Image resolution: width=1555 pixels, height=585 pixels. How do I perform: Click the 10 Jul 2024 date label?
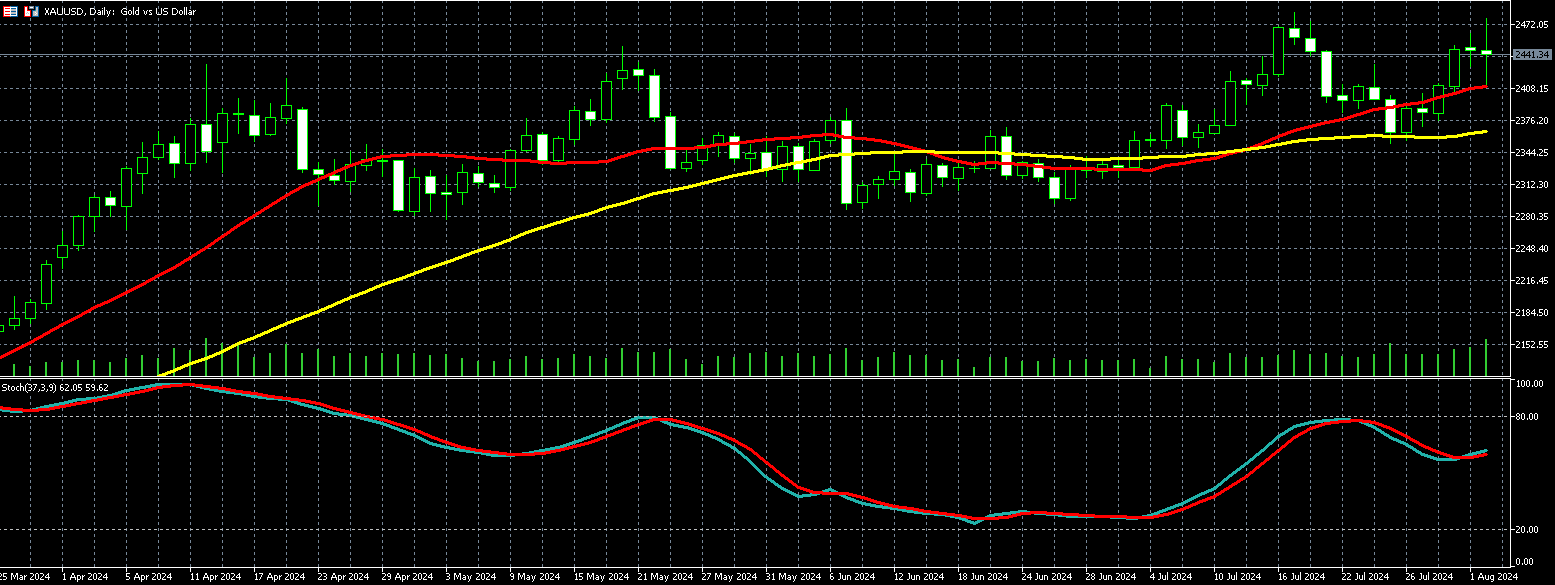[x=1238, y=577]
